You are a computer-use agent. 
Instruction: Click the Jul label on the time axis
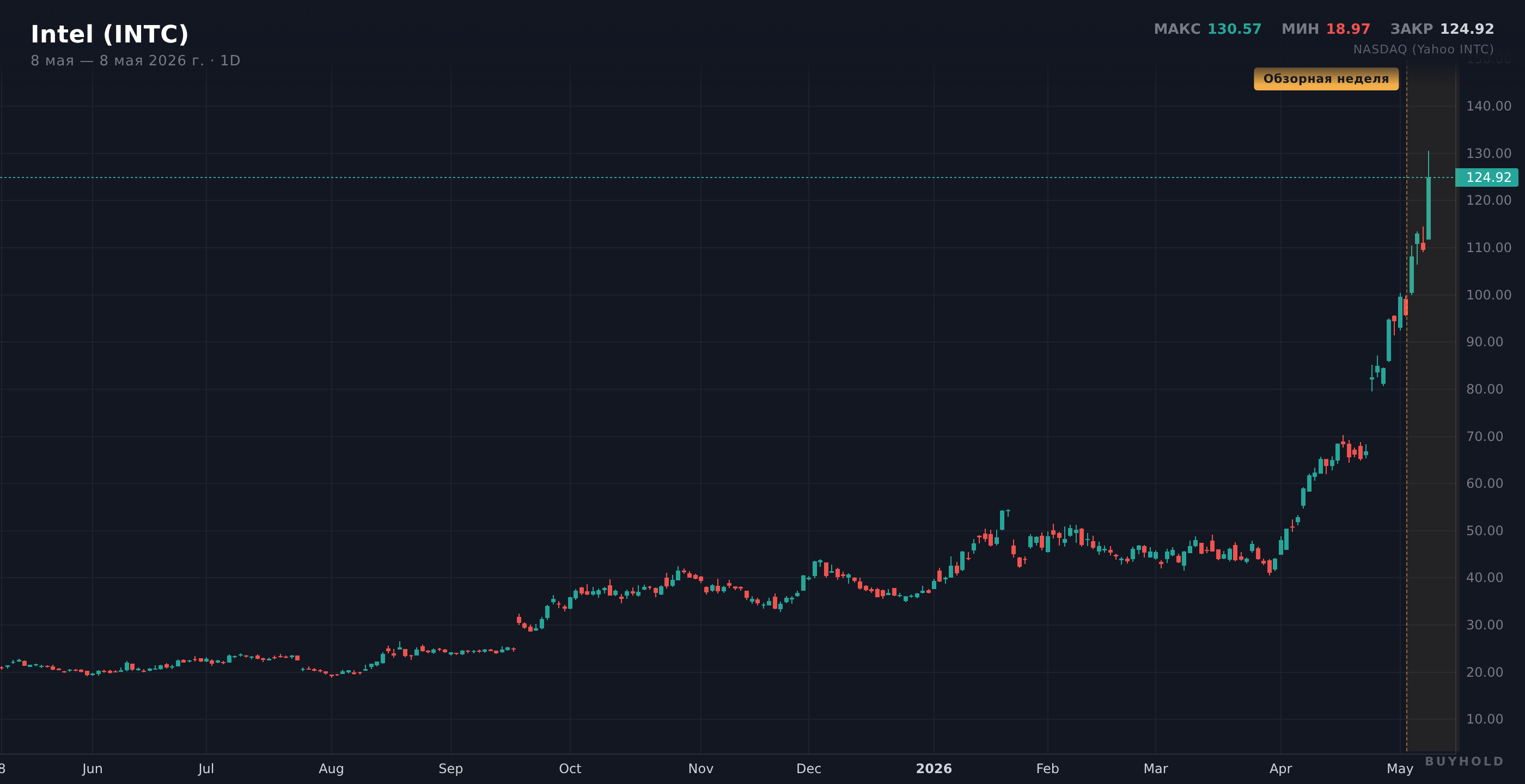(206, 769)
